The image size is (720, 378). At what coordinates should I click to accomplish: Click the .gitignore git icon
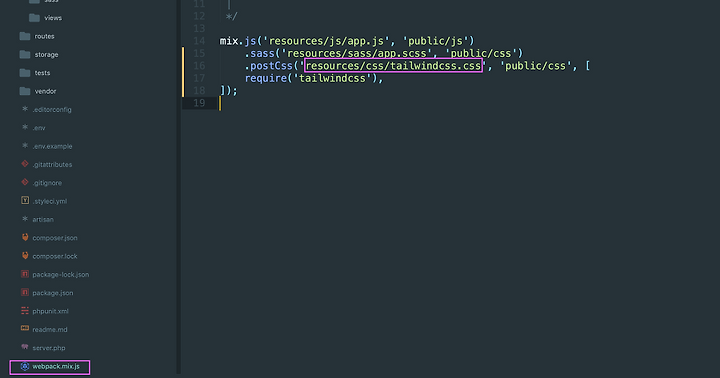tap(25, 182)
